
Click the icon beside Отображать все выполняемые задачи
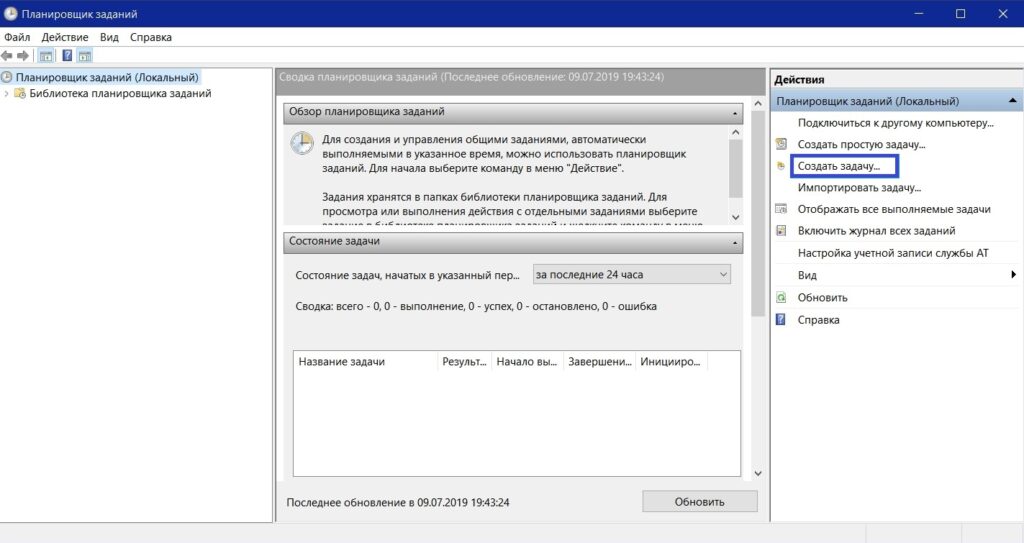(x=781, y=209)
